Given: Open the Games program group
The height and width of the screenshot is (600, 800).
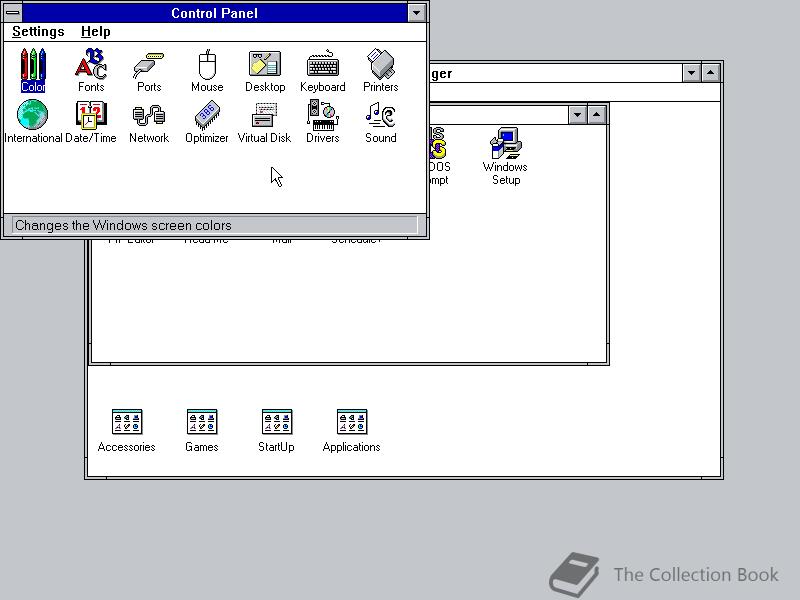Looking at the screenshot, I should point(202,431).
